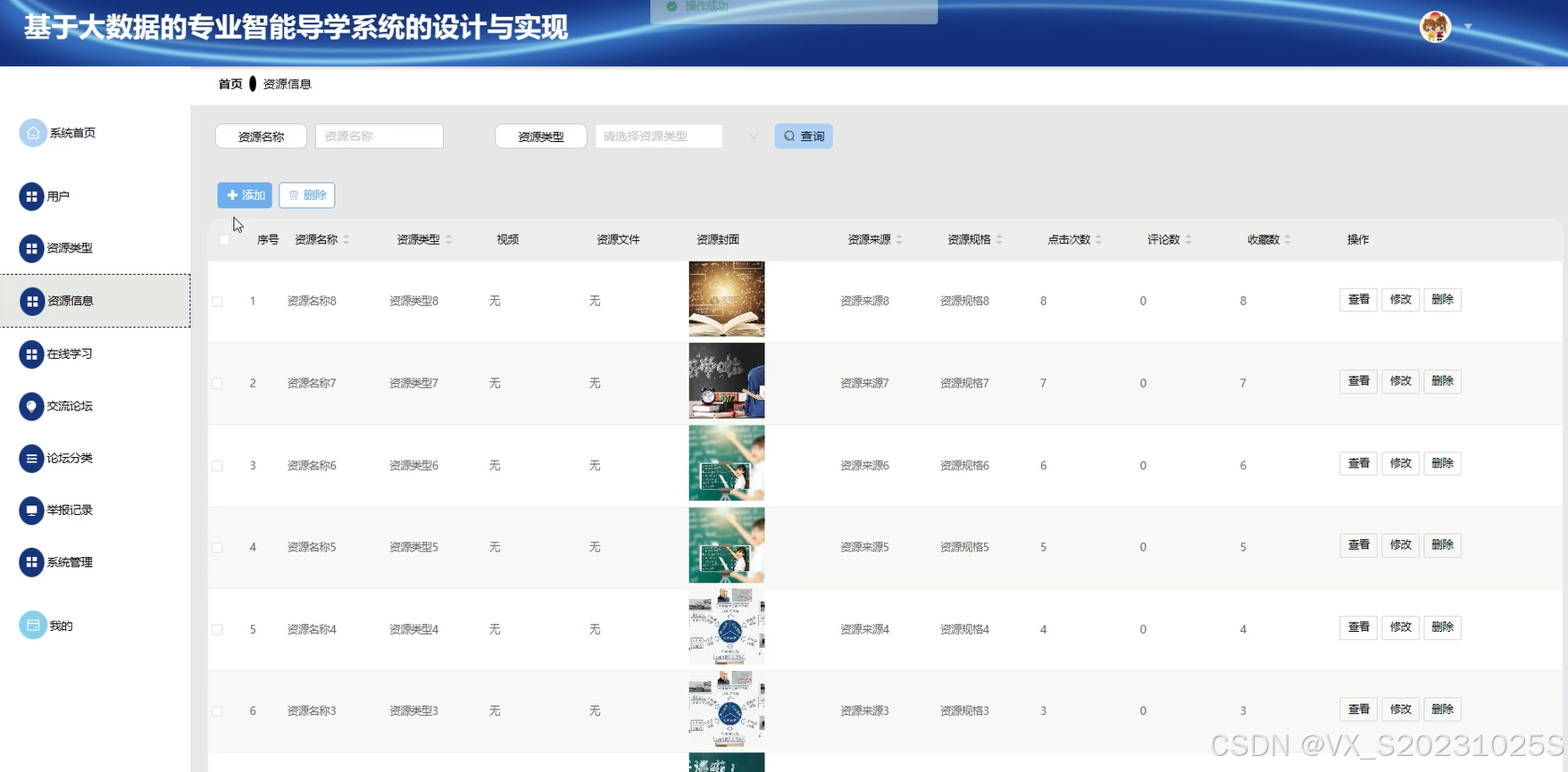Click 首页 breadcrumb link
Image resolution: width=1568 pixels, height=772 pixels.
click(230, 84)
